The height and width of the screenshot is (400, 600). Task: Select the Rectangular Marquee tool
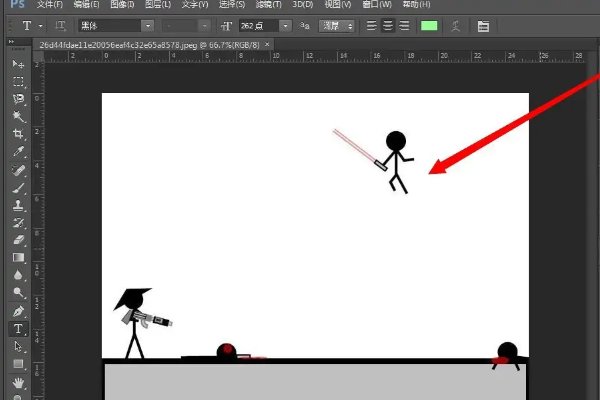tap(18, 82)
